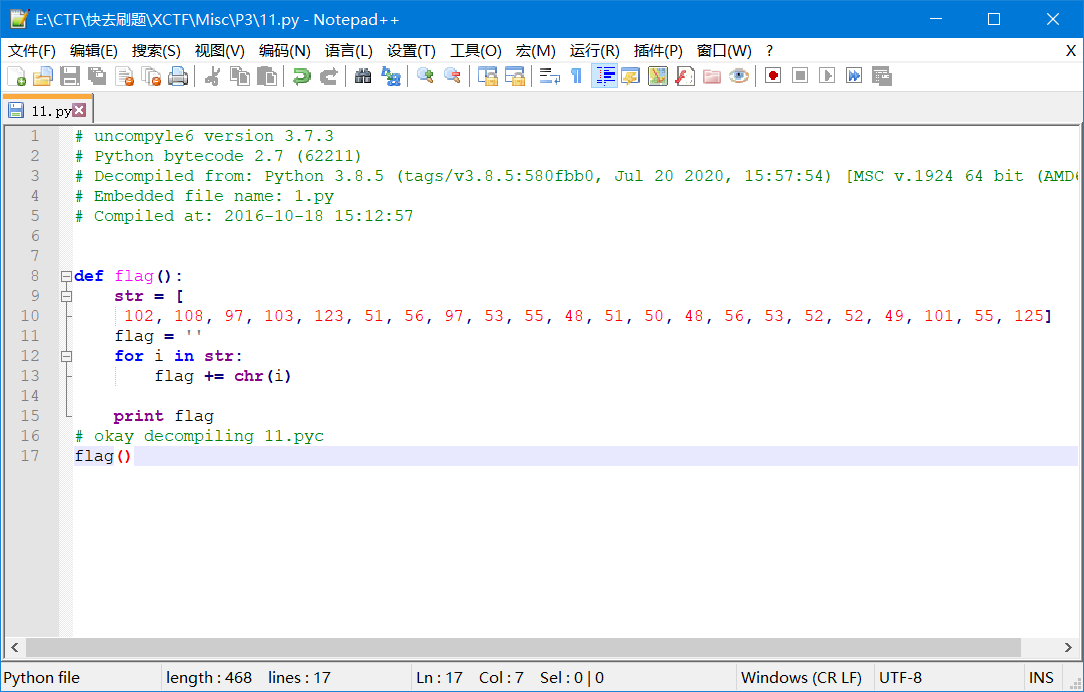Open Folder as Workspace panel
The width and height of the screenshot is (1084, 692).
point(712,76)
